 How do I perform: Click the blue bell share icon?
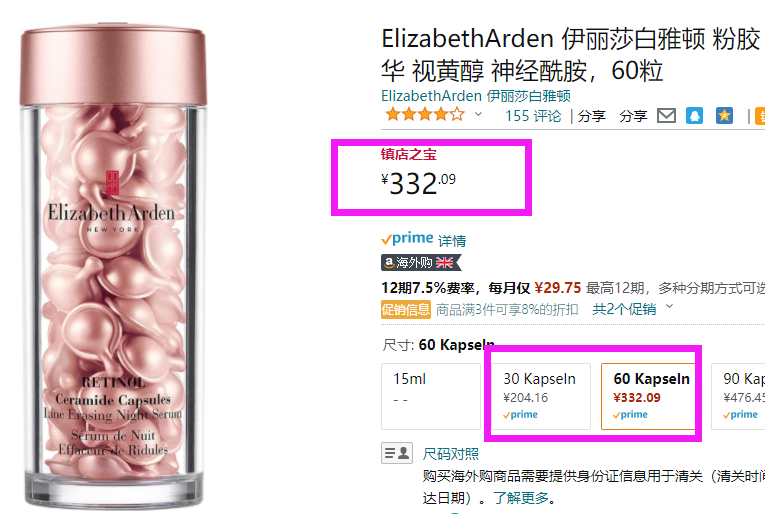[694, 116]
